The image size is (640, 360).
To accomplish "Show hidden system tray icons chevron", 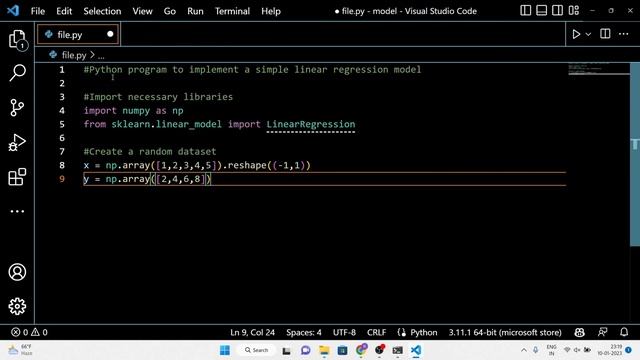I will pos(524,350).
